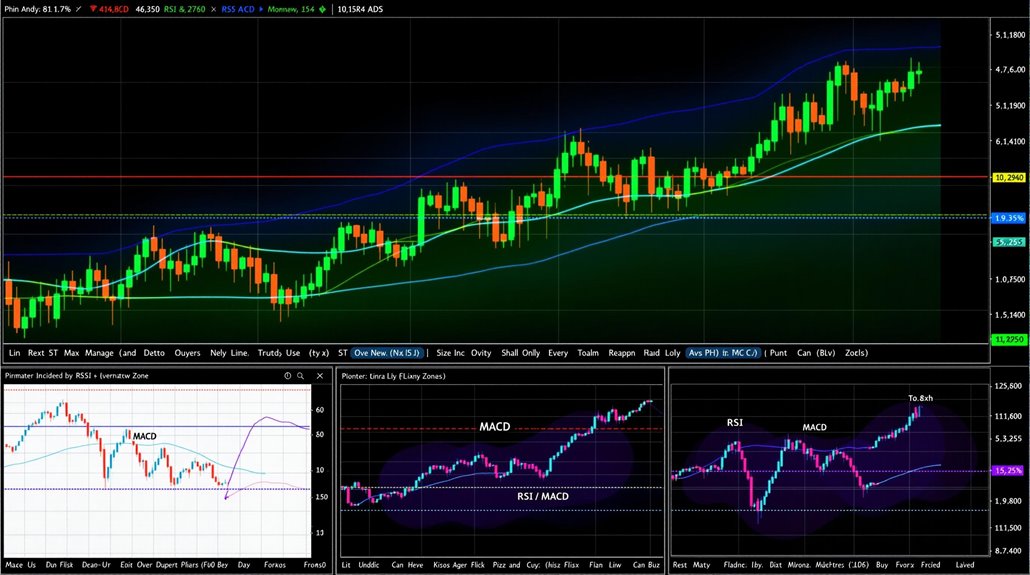Image resolution: width=1030 pixels, height=575 pixels.
Task: Click the red down-triangle icon beside 414,8CD
Action: click(x=93, y=9)
